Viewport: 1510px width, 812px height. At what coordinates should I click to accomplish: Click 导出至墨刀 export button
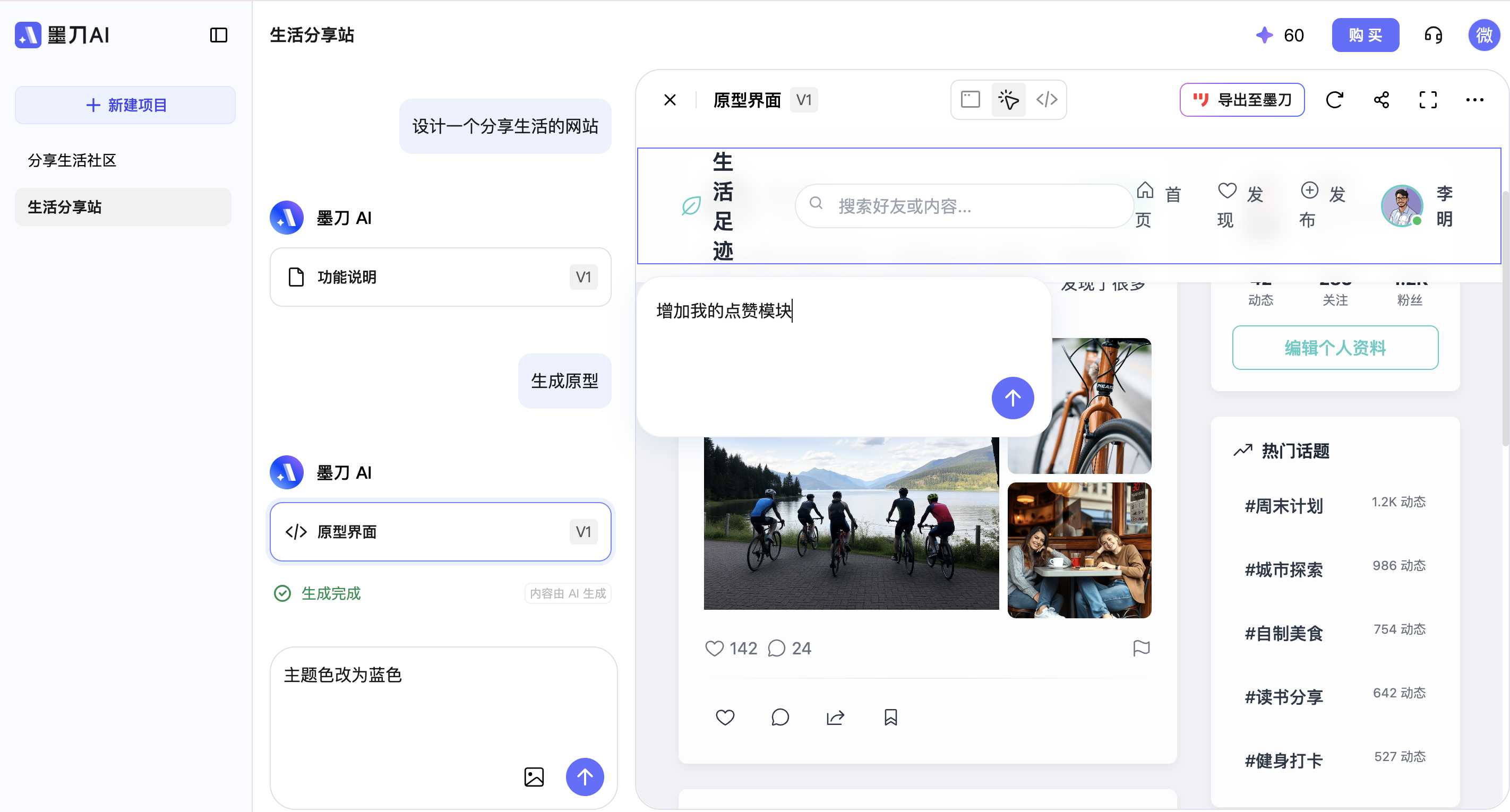tap(1241, 100)
